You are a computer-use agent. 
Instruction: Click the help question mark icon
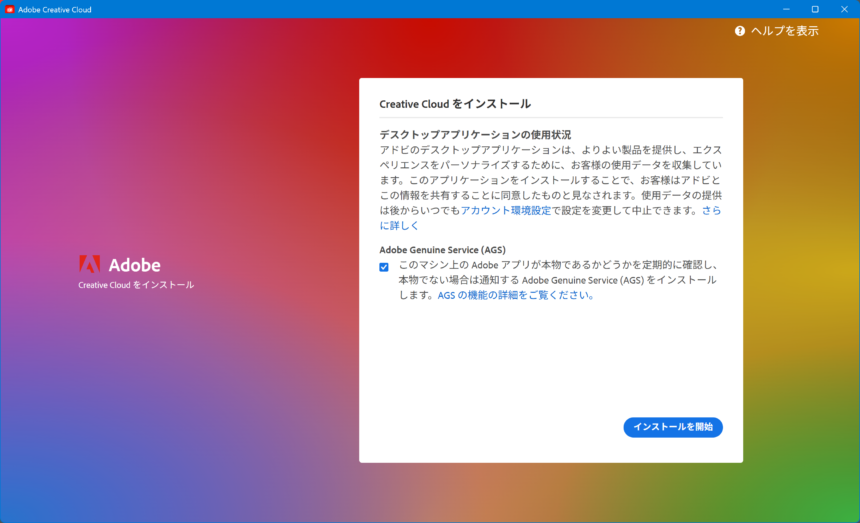click(x=740, y=31)
